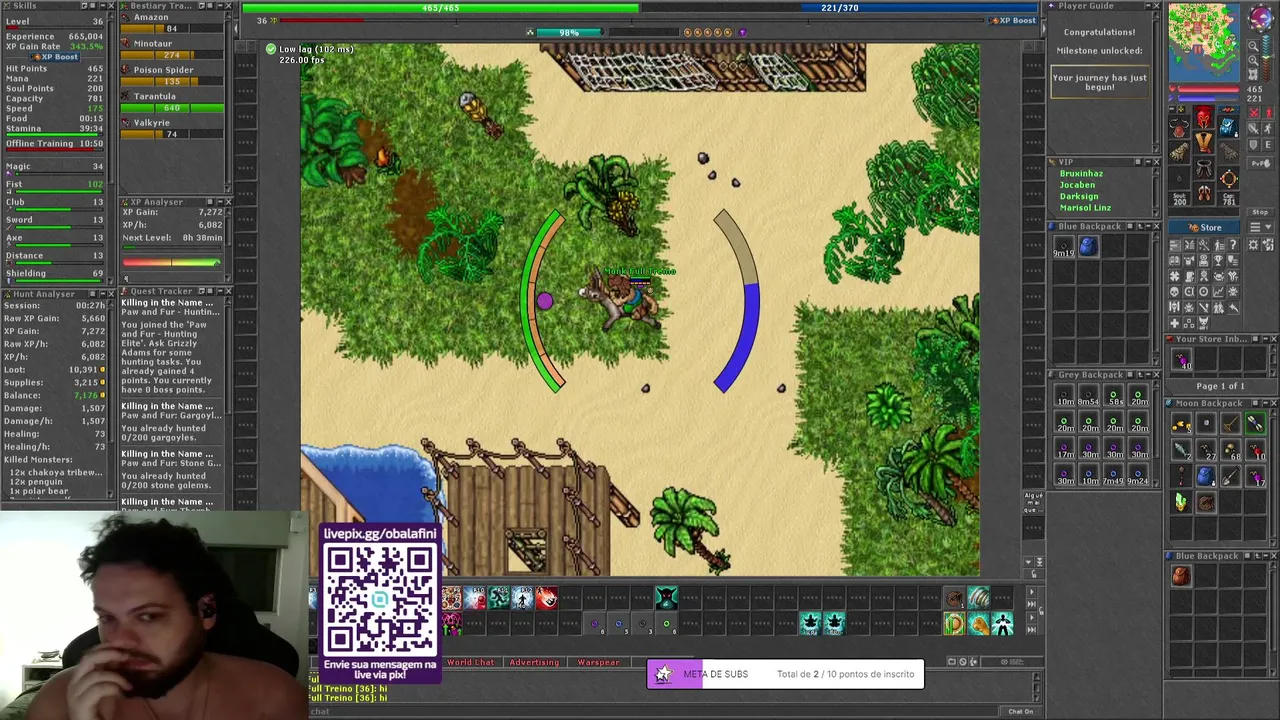Go up one level in Grey Backpack
The image size is (1280, 720).
click(x=1140, y=375)
